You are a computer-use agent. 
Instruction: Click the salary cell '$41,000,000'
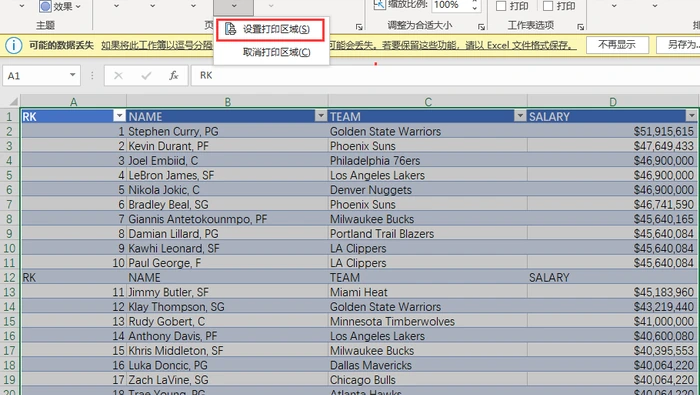click(612, 321)
